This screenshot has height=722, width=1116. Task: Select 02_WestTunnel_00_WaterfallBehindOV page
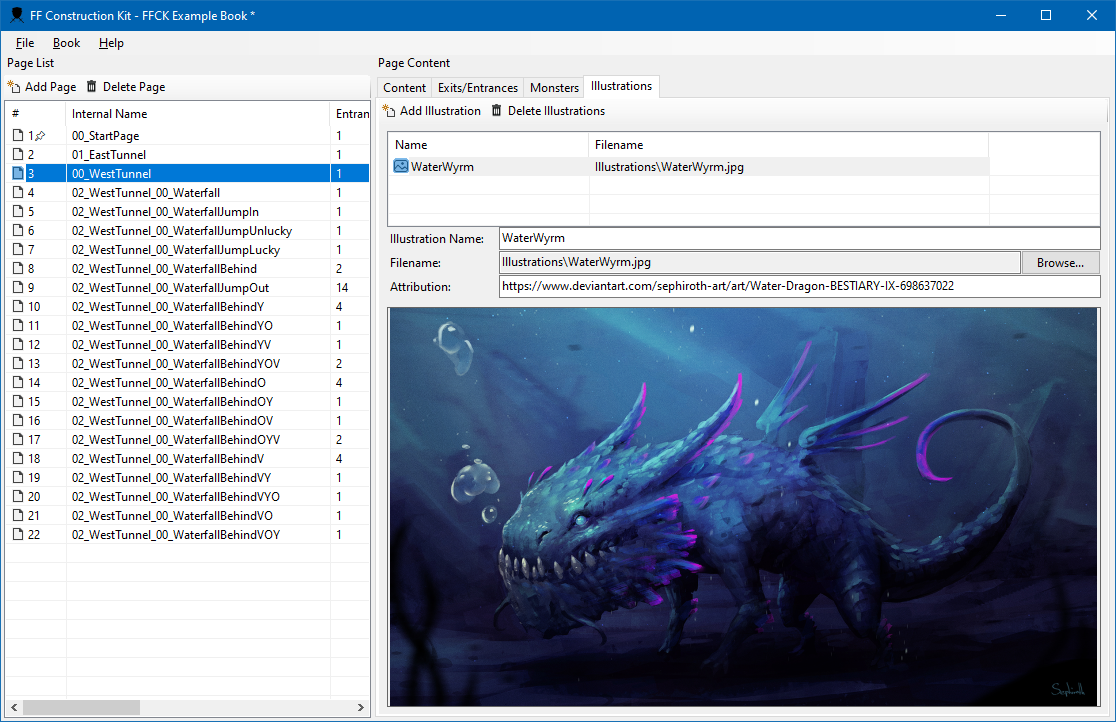point(188,420)
